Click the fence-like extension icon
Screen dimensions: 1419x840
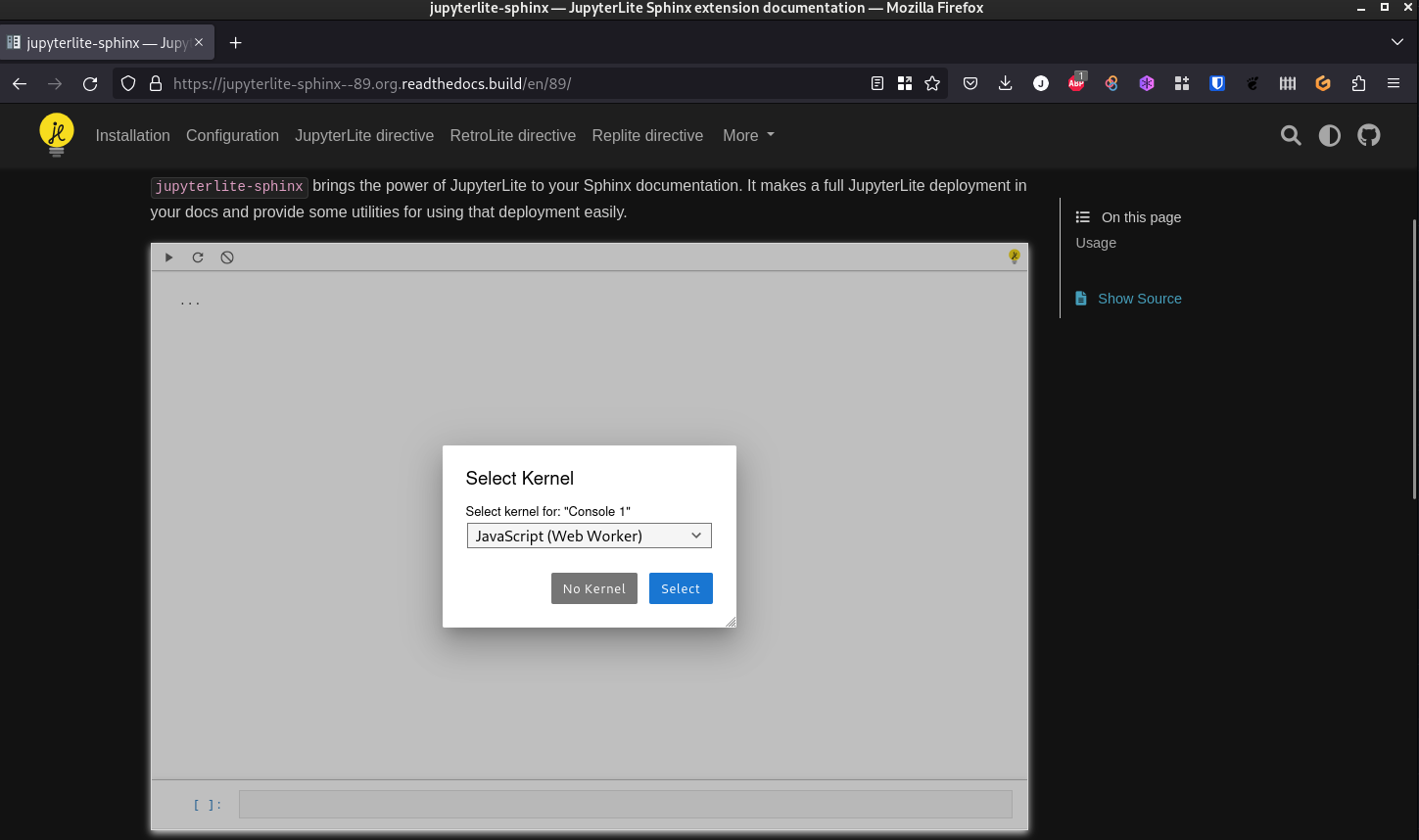tap(1288, 84)
